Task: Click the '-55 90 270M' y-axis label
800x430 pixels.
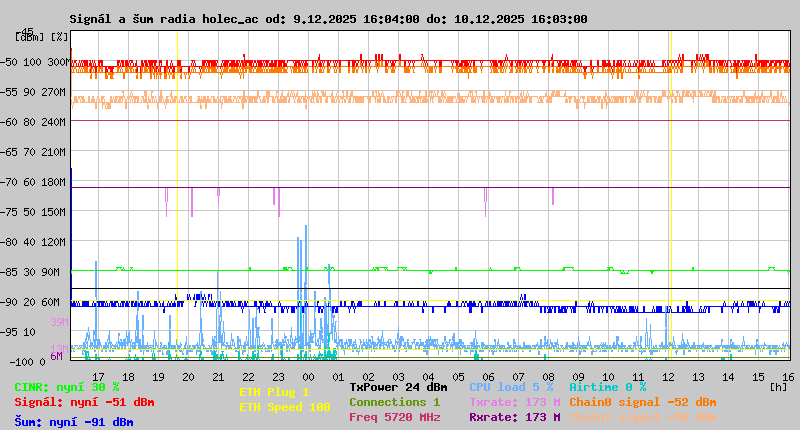Action: (x=35, y=92)
